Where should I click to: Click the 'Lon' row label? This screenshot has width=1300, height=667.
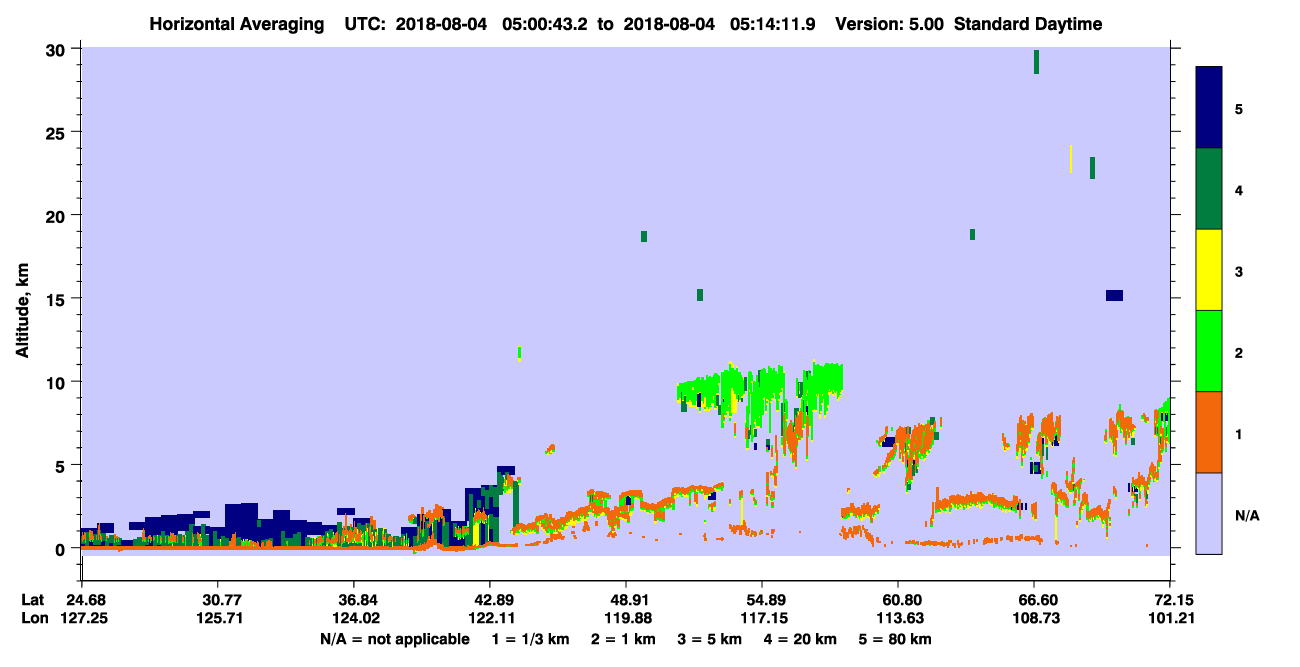(33, 618)
